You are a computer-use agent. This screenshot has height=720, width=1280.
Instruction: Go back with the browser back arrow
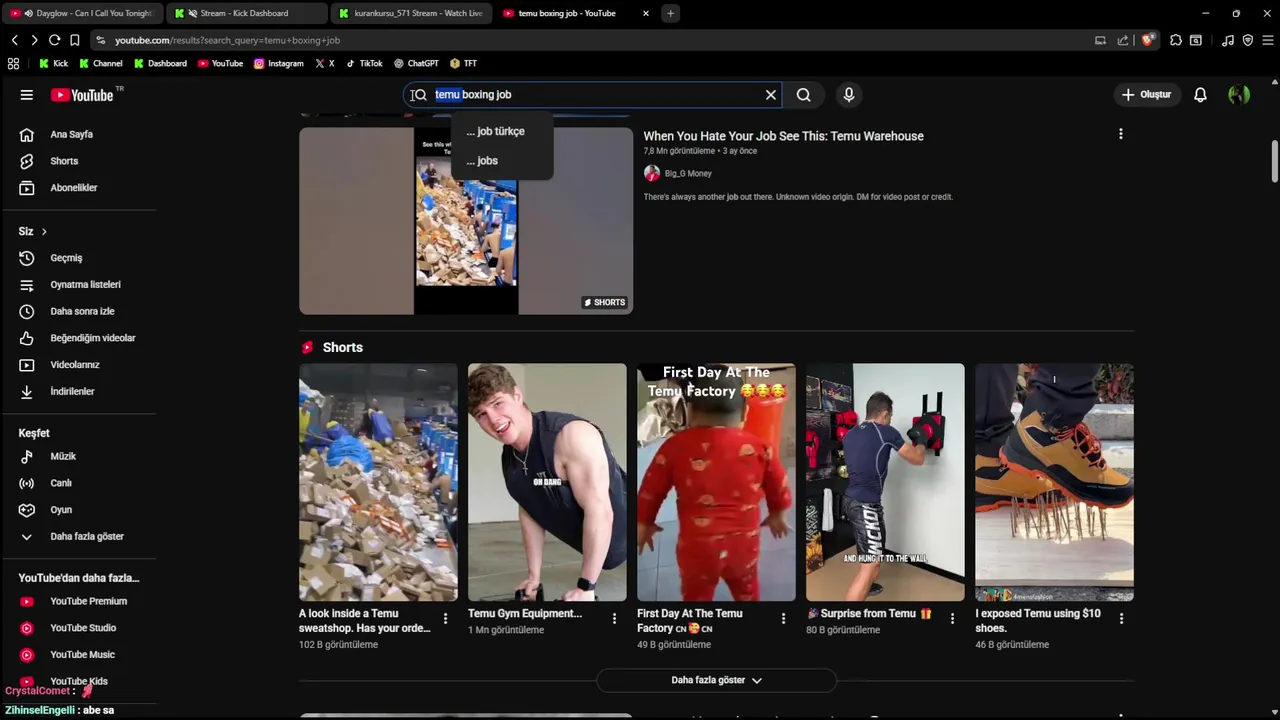[x=15, y=40]
